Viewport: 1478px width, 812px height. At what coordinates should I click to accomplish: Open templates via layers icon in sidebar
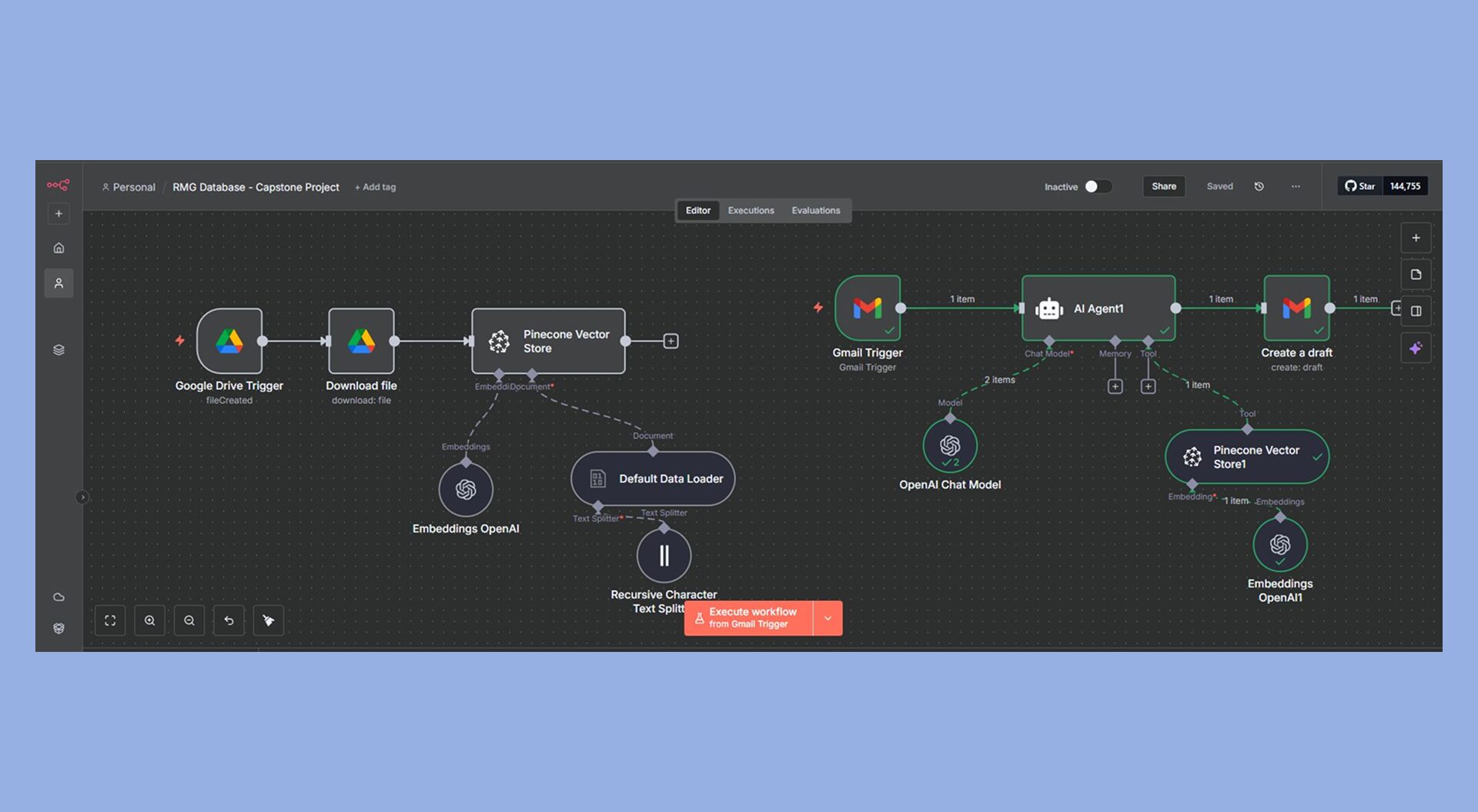(59, 349)
